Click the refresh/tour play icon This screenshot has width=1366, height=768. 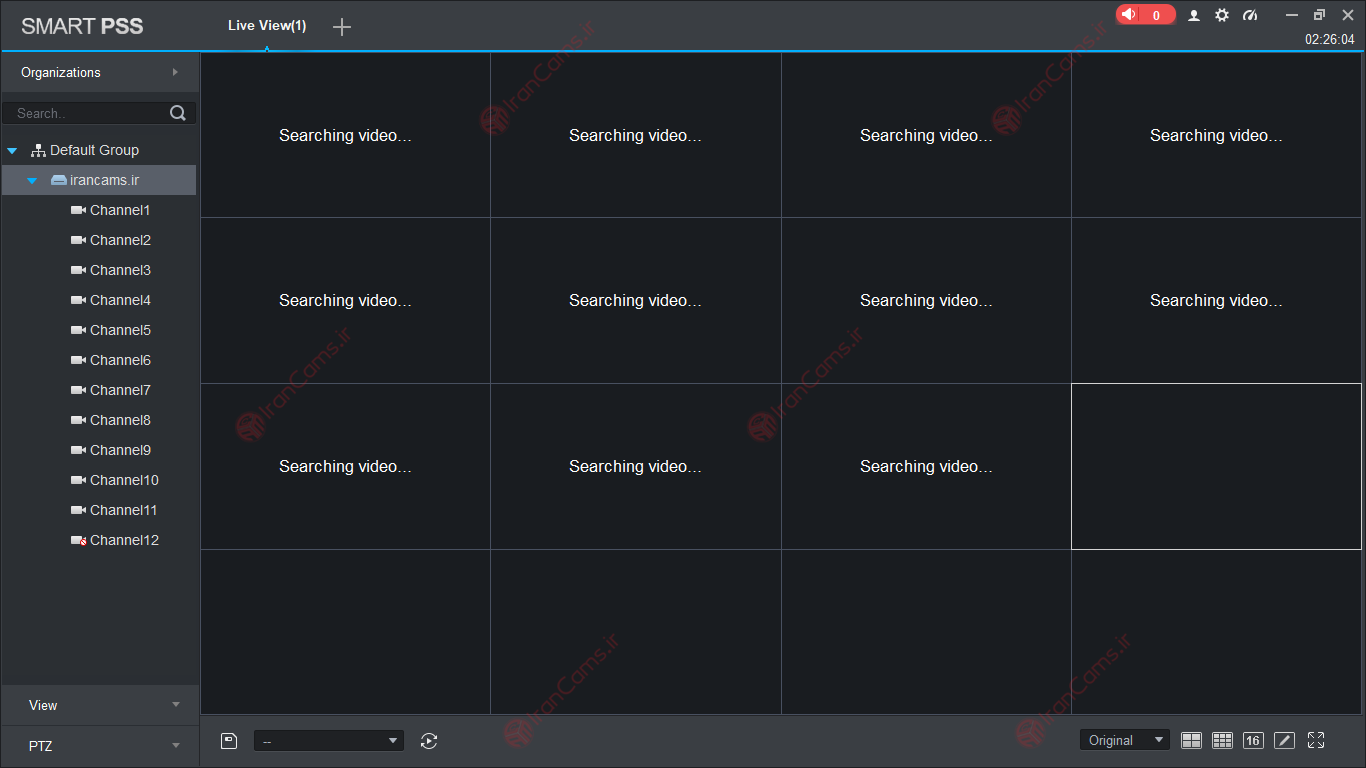429,741
